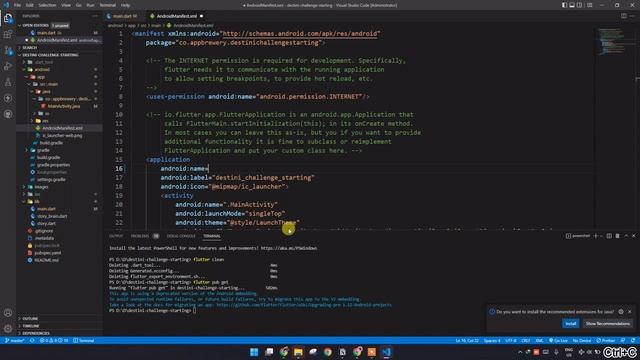Open File Explorer from the taskbar
The width and height of the screenshot is (640, 360).
click(x=298, y=352)
